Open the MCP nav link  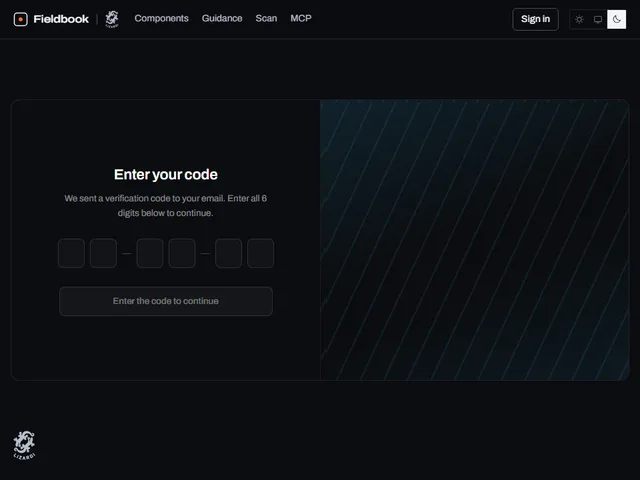click(x=301, y=18)
